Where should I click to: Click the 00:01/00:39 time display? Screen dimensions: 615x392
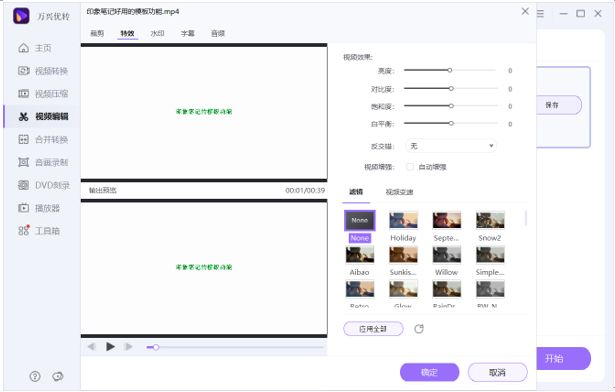(x=305, y=191)
